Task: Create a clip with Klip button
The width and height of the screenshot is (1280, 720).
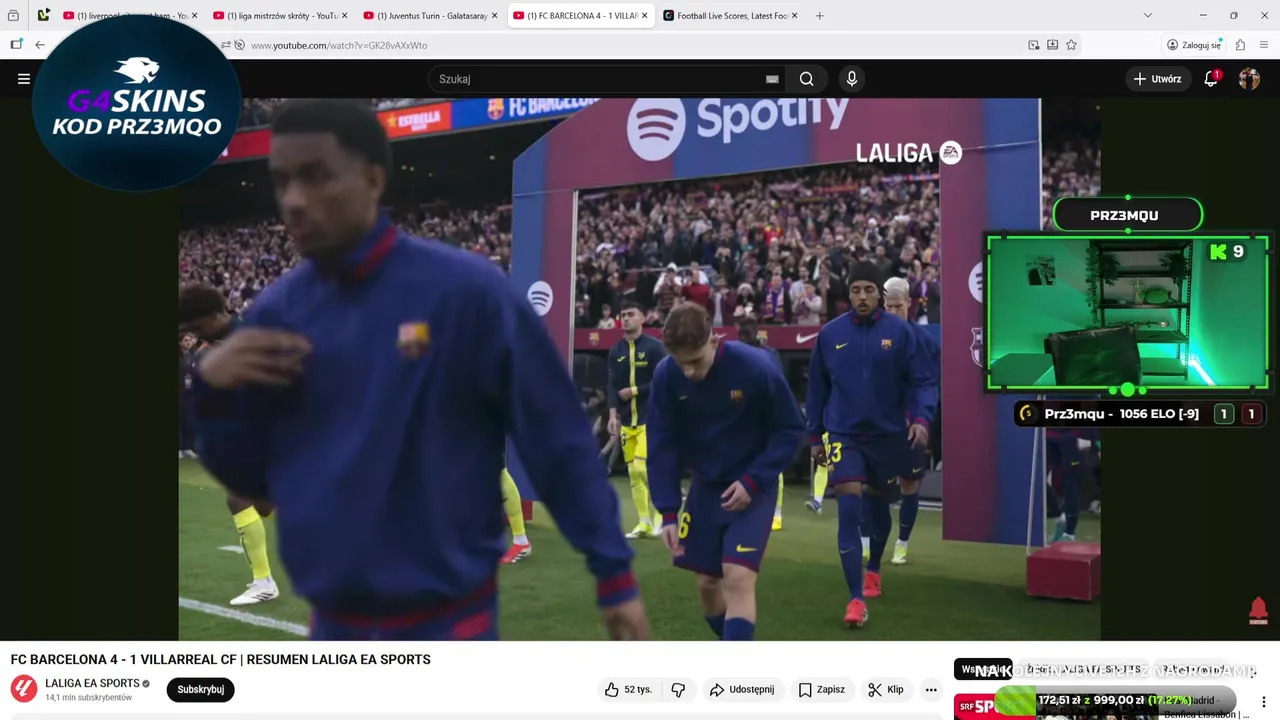Action: click(886, 689)
